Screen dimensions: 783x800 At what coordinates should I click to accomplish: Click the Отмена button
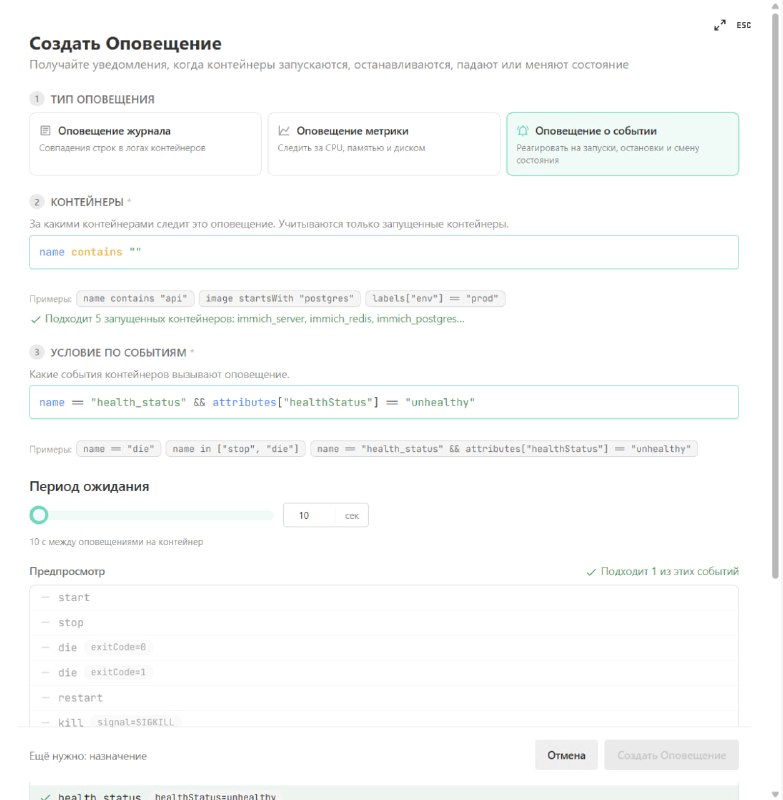coord(566,755)
